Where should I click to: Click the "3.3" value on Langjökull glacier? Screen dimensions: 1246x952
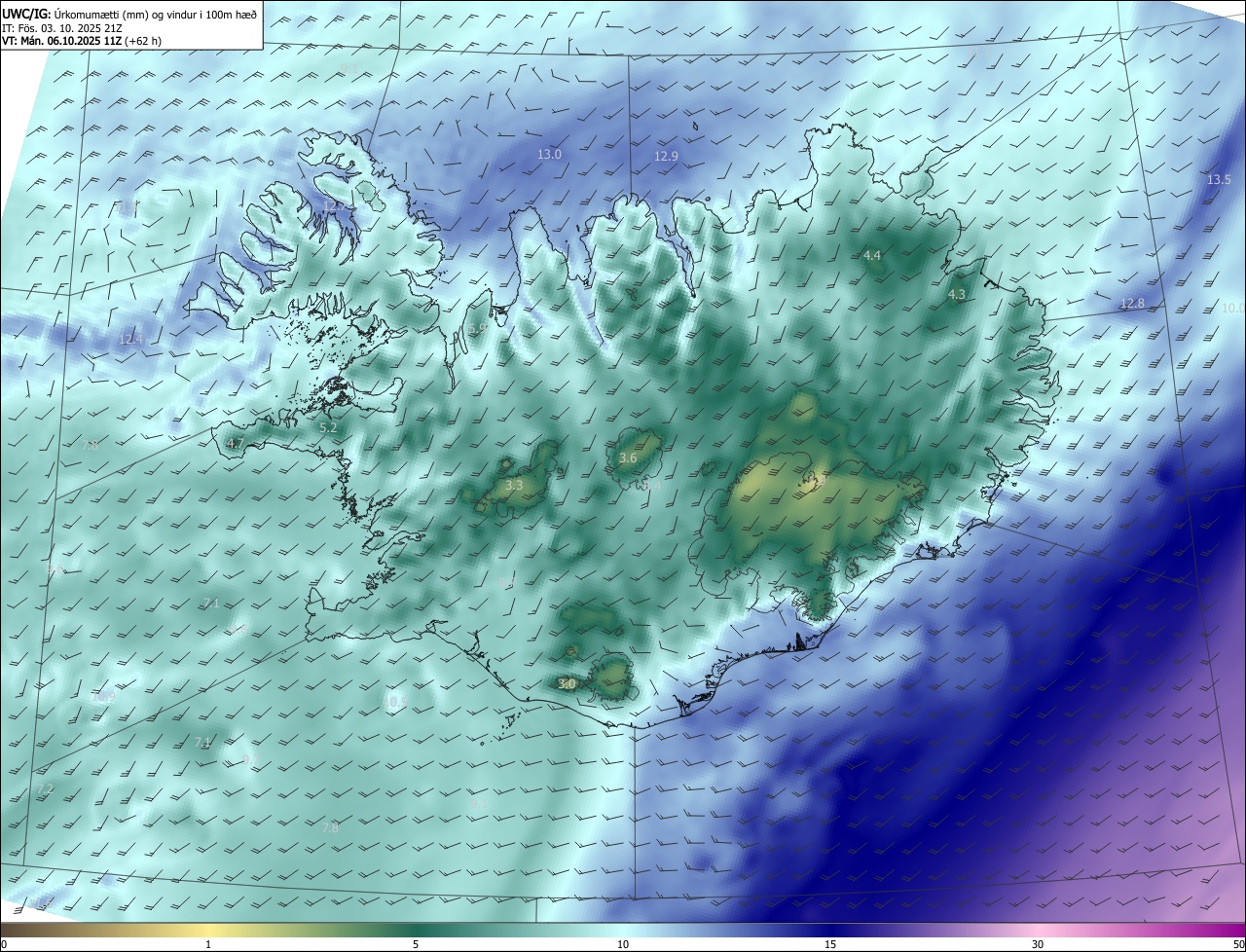click(514, 484)
